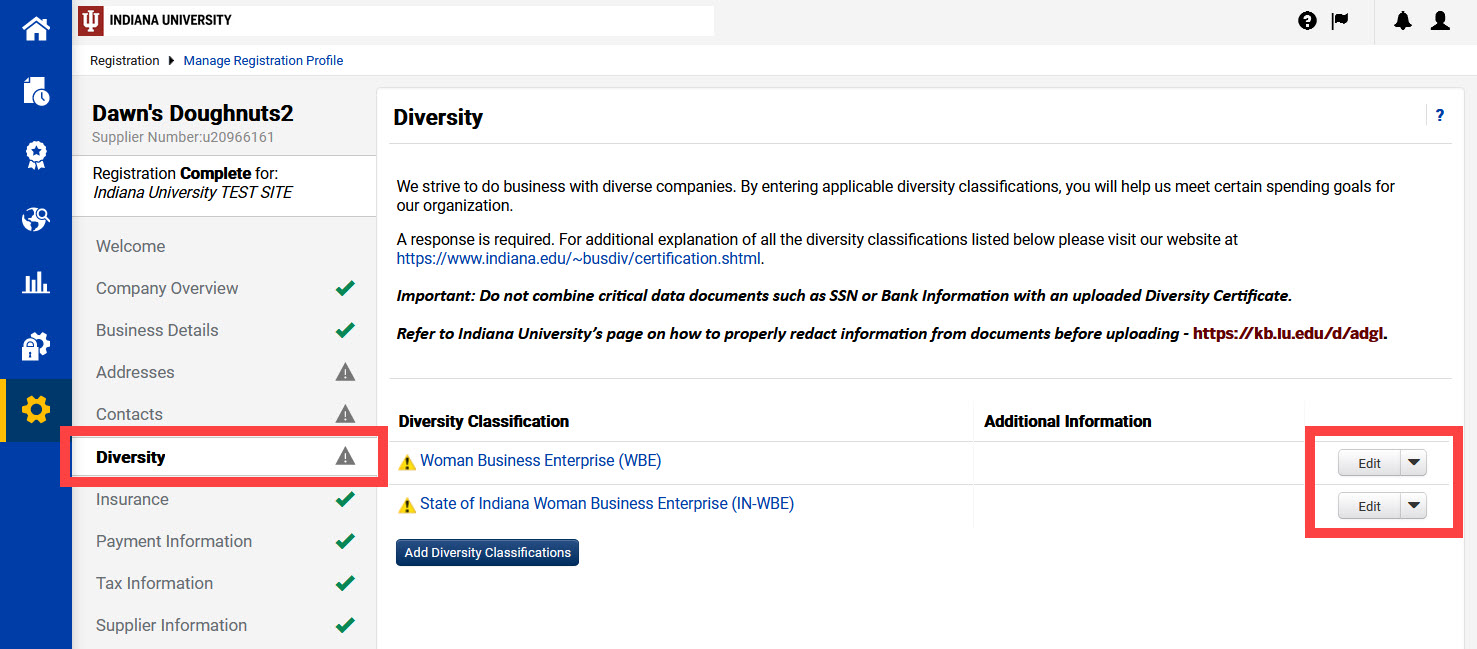The width and height of the screenshot is (1477, 649).
Task: Click the Payment Information green checkmark
Action: click(345, 541)
